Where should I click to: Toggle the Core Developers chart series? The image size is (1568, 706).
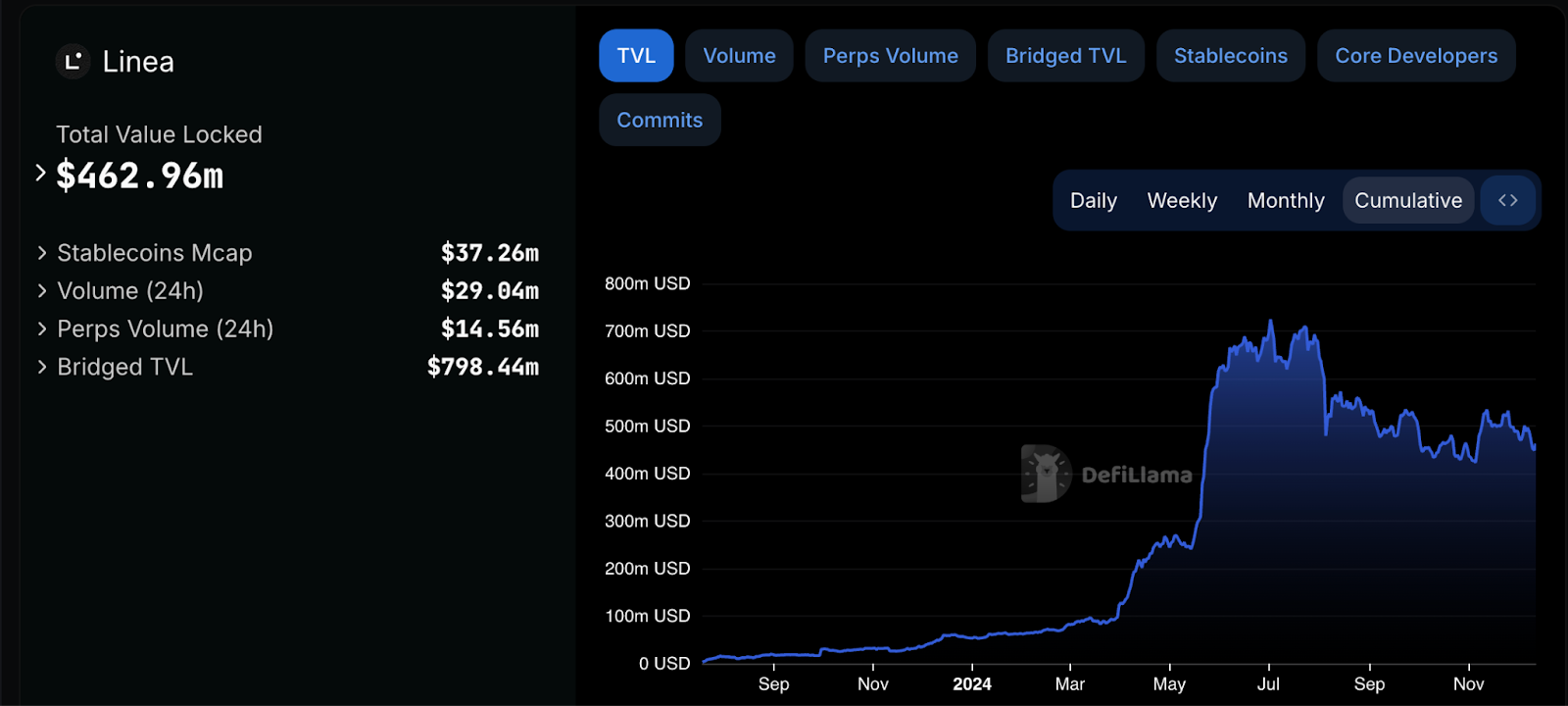(x=1416, y=56)
